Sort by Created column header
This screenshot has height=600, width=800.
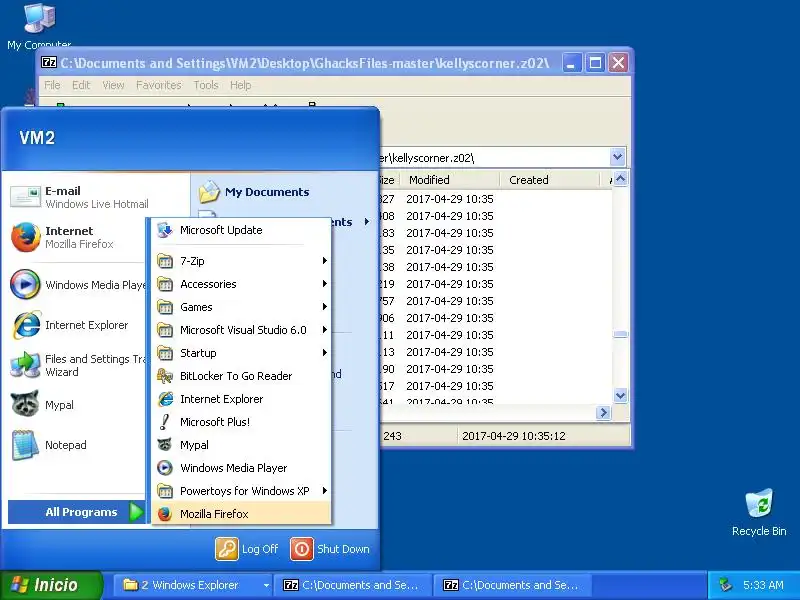pyautogui.click(x=549, y=180)
